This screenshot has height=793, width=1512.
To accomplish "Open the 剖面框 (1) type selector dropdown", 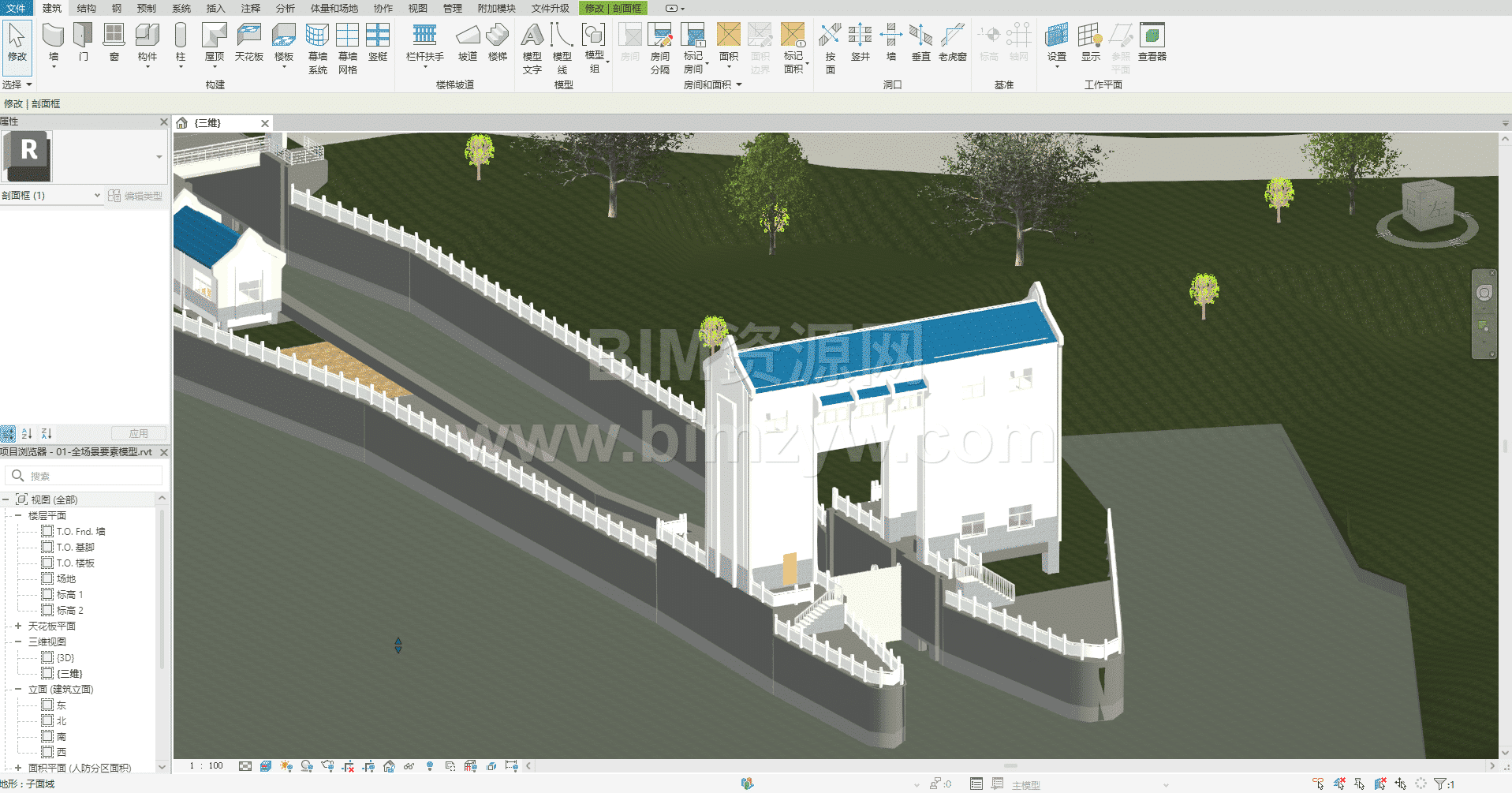I will coord(97,196).
